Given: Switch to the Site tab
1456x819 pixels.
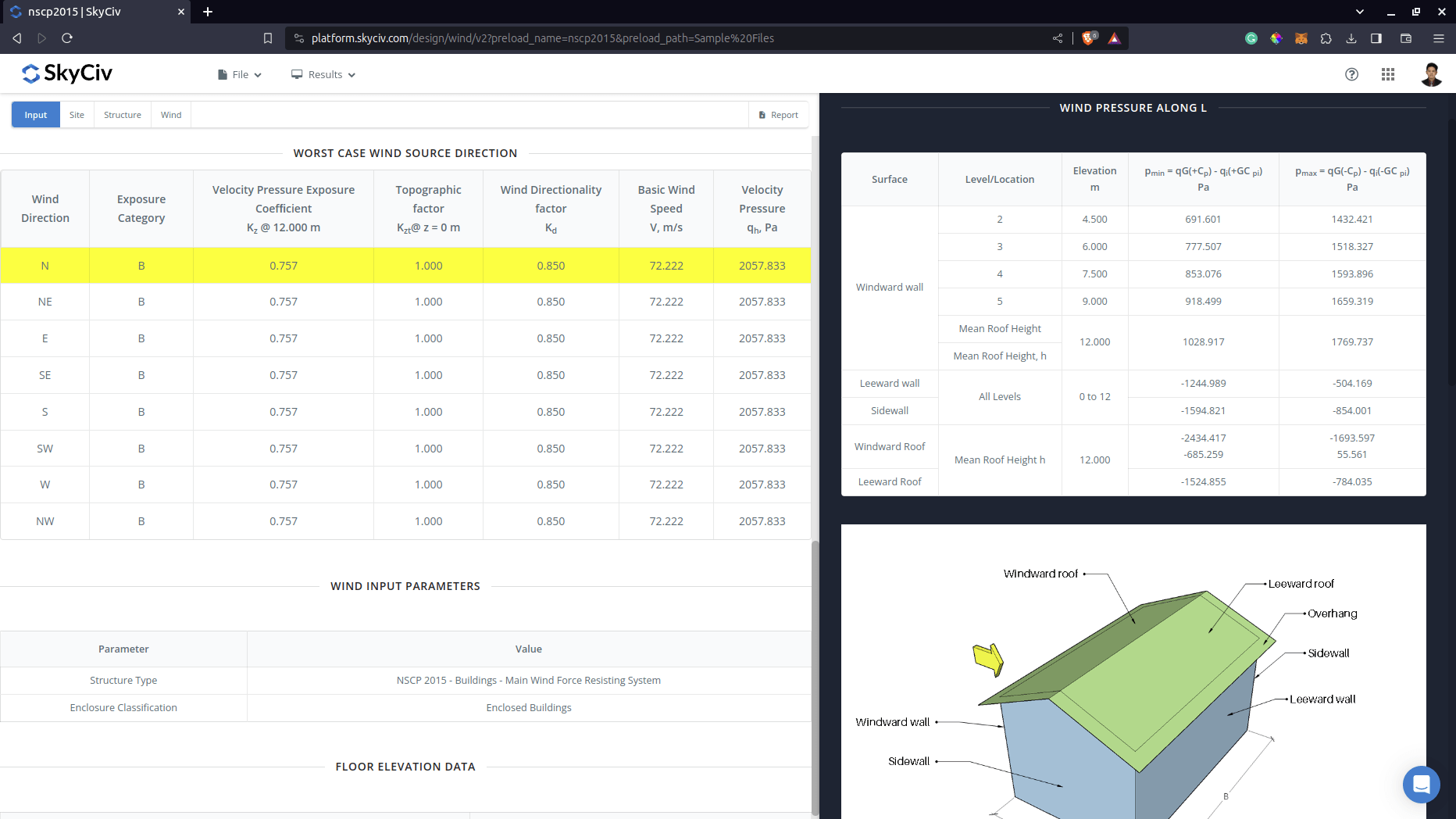Looking at the screenshot, I should (77, 115).
